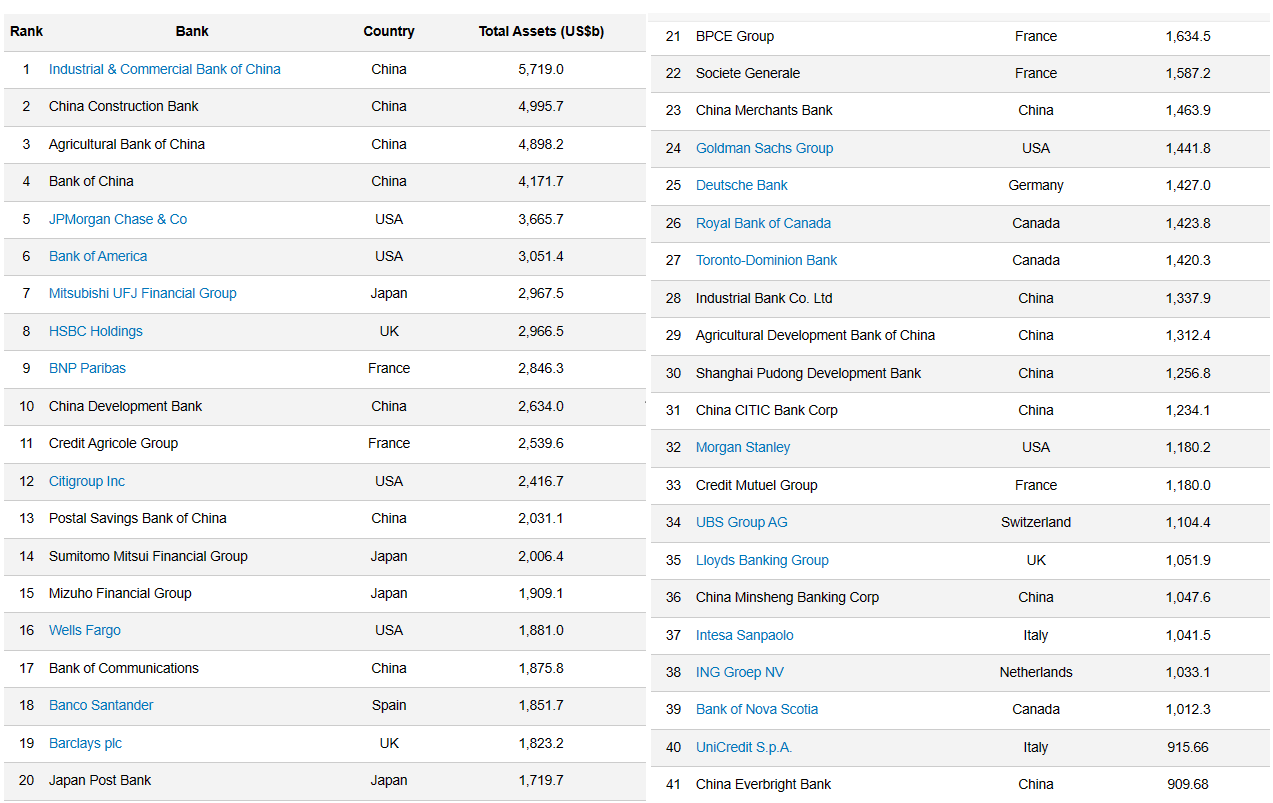Click the JPMorgan Chase & Co link
Screen dimensions: 1273x803
(x=118, y=219)
